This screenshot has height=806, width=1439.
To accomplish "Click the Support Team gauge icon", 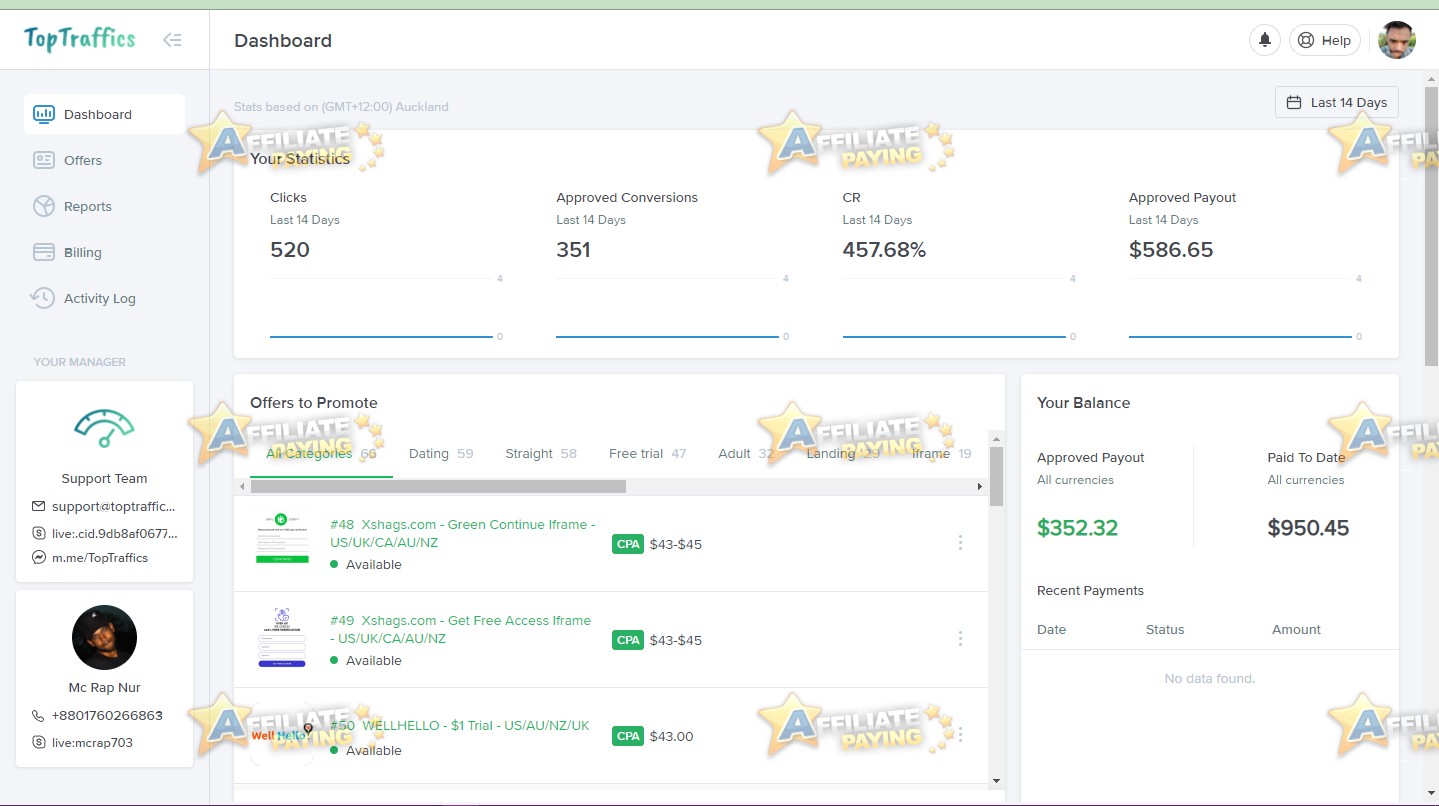I will tap(104, 428).
